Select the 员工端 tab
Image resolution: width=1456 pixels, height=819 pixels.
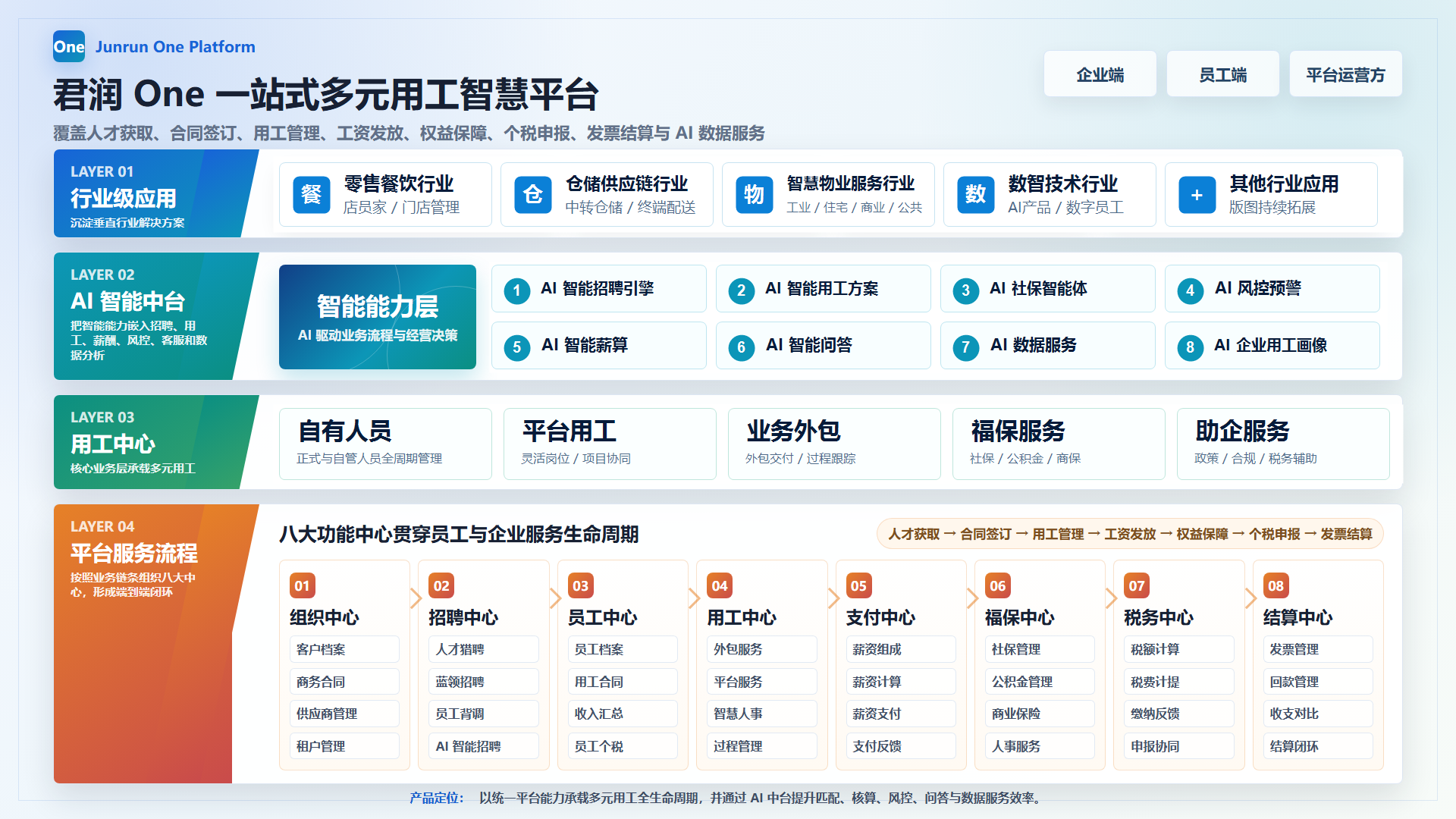click(1223, 74)
